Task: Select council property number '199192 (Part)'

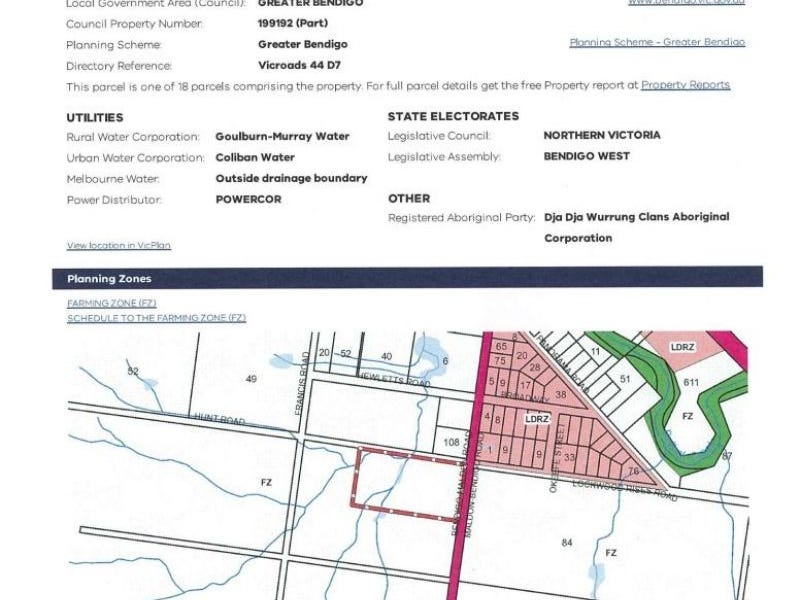Action: coord(293,23)
